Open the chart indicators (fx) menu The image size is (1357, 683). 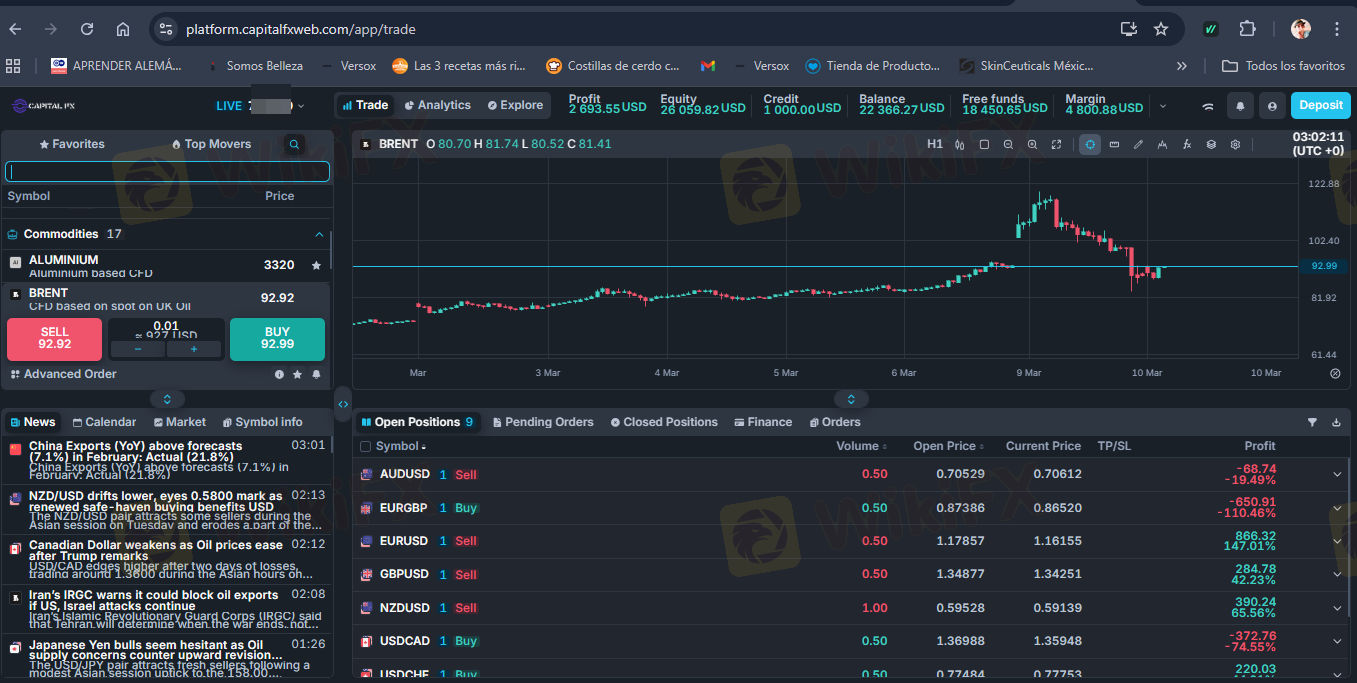[1187, 144]
